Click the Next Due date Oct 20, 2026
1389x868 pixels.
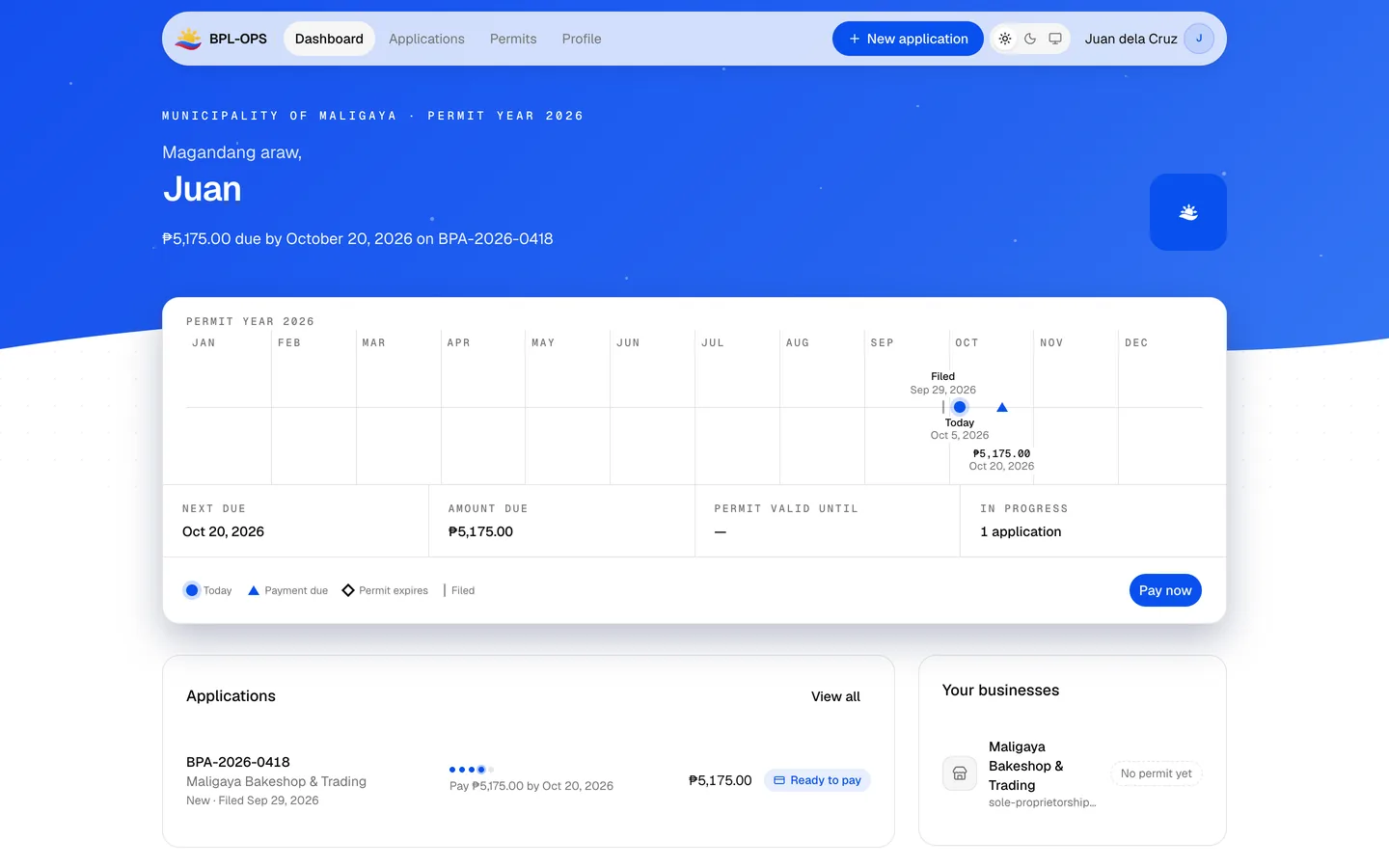tap(223, 531)
